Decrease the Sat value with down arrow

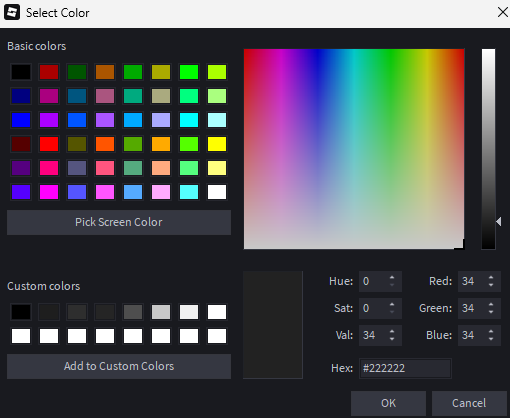pyautogui.click(x=392, y=312)
